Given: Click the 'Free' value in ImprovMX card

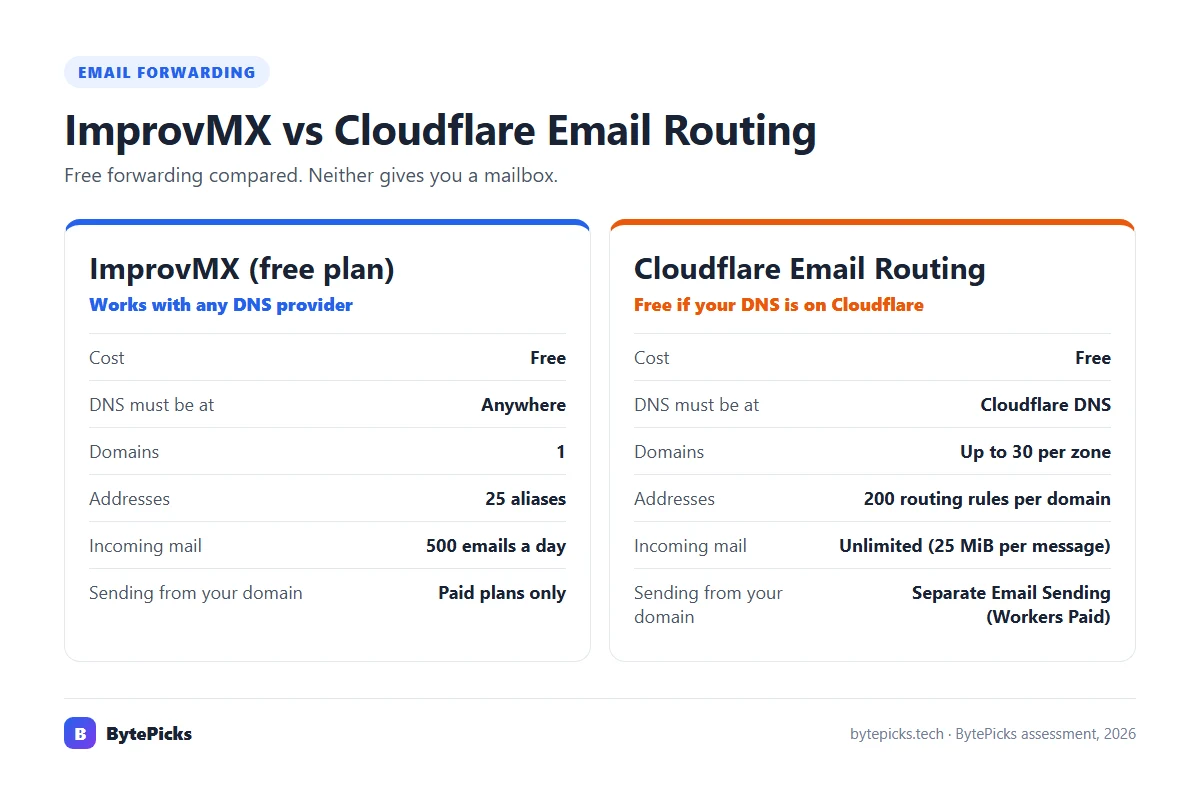Looking at the screenshot, I should (x=548, y=358).
